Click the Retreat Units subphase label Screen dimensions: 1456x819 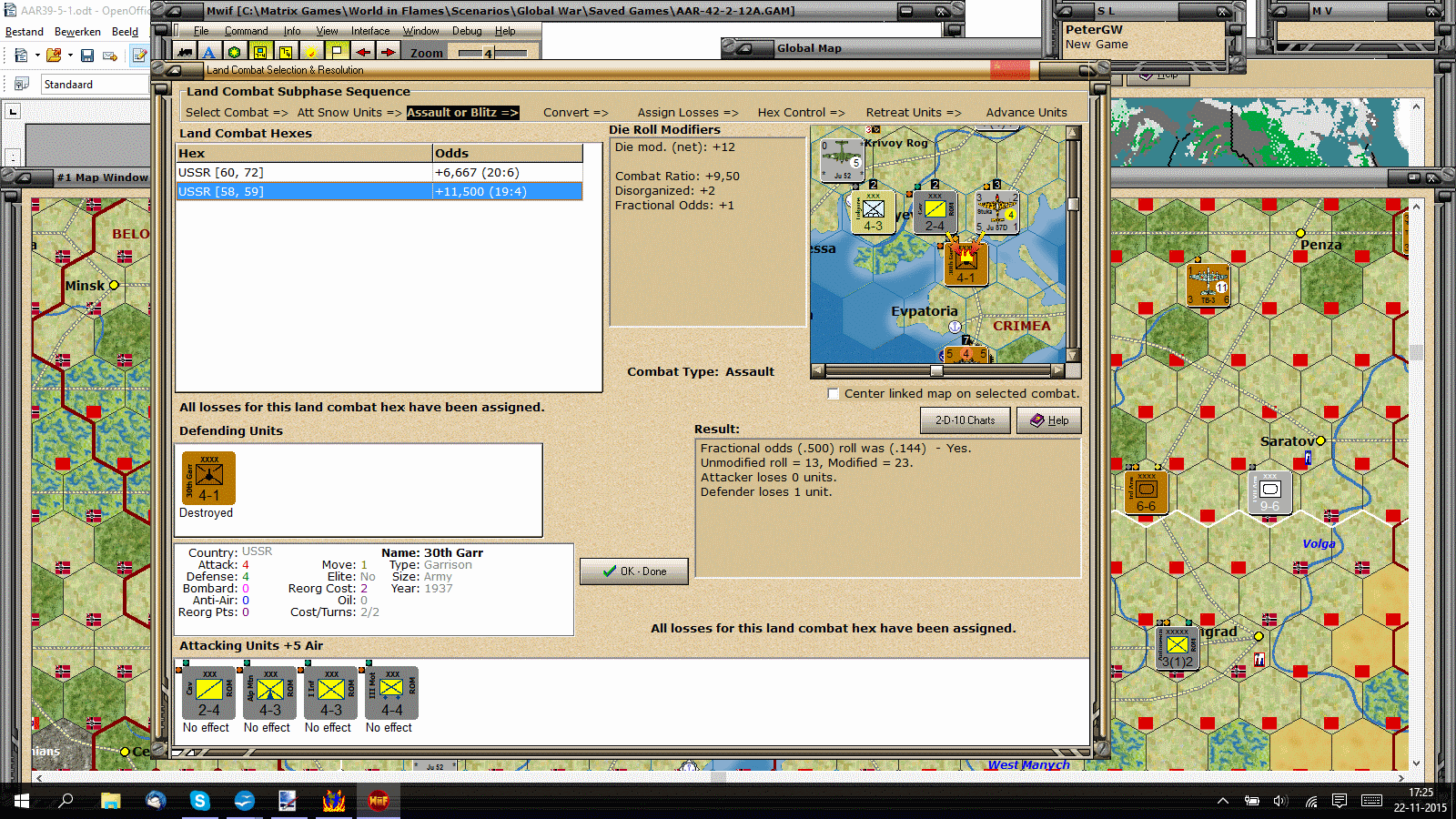click(914, 113)
